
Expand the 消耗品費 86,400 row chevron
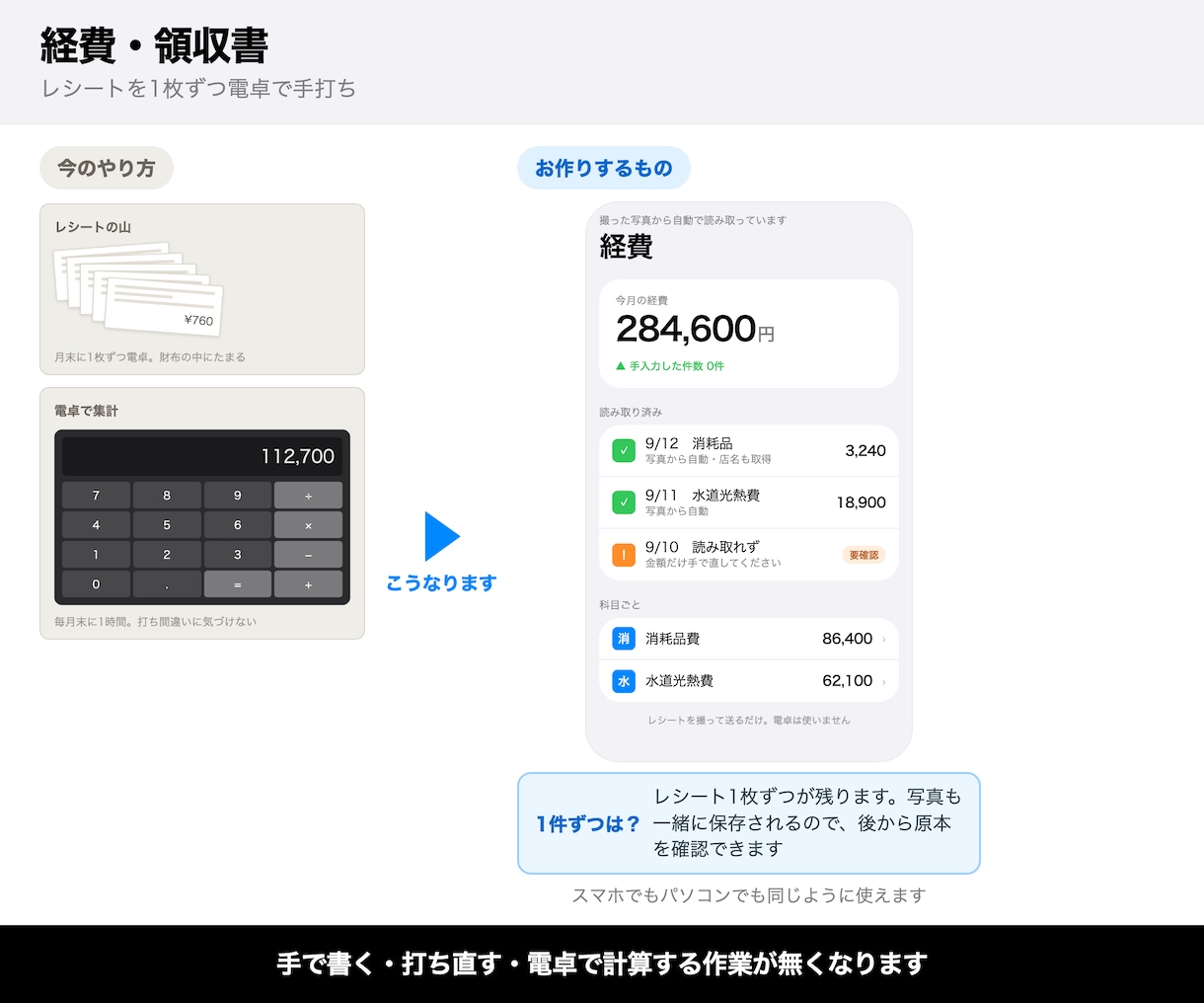coord(883,640)
